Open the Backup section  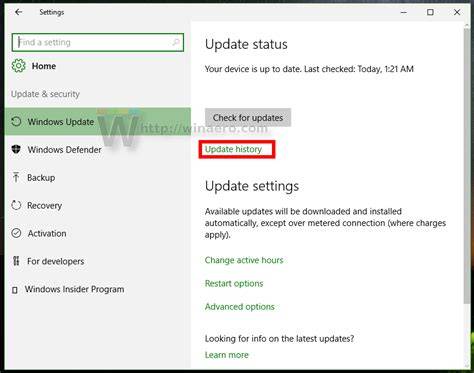(98, 177)
